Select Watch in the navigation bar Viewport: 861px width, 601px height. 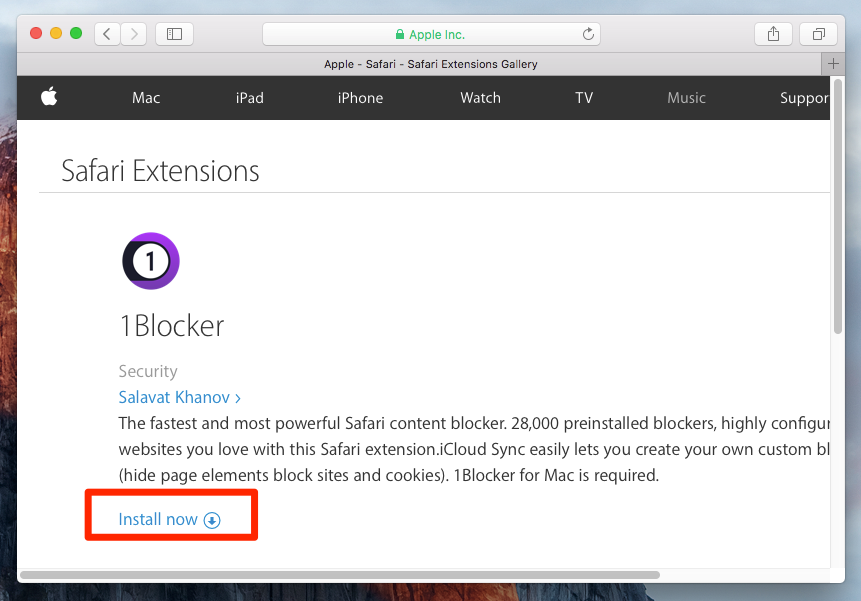(480, 98)
